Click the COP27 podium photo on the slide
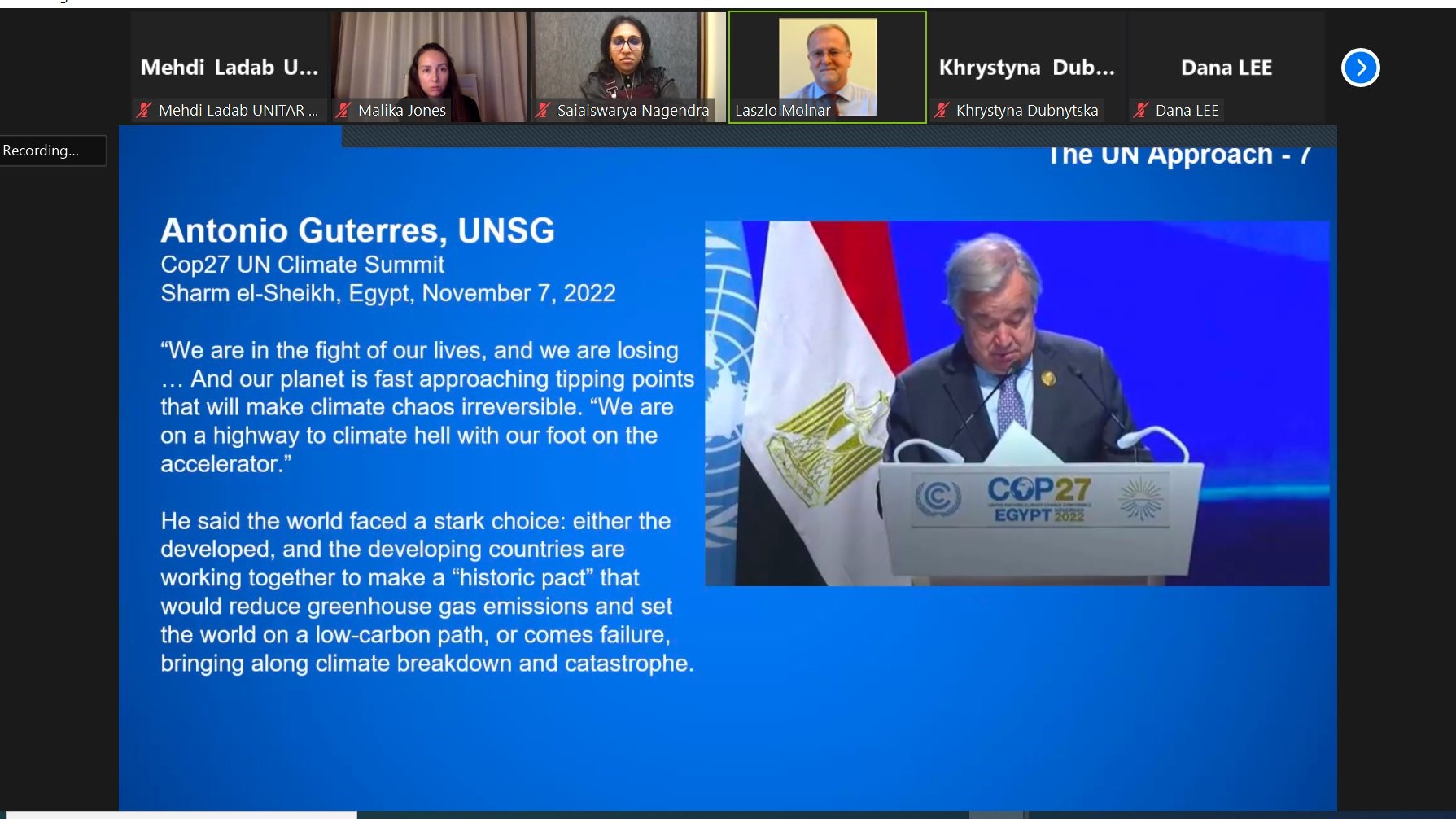 1017,403
